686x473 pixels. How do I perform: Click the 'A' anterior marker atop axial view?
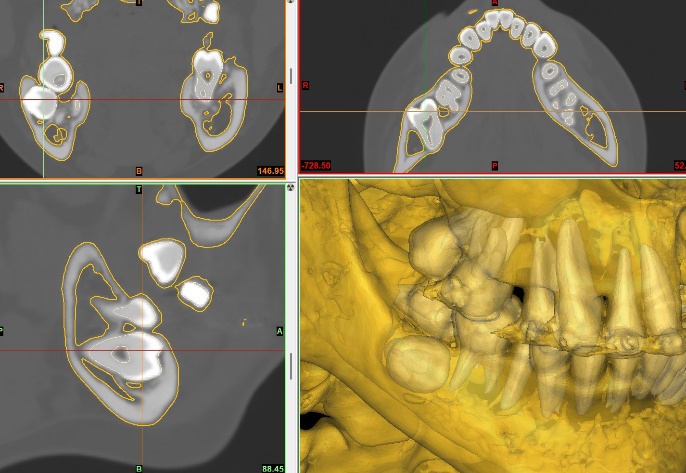494,4
